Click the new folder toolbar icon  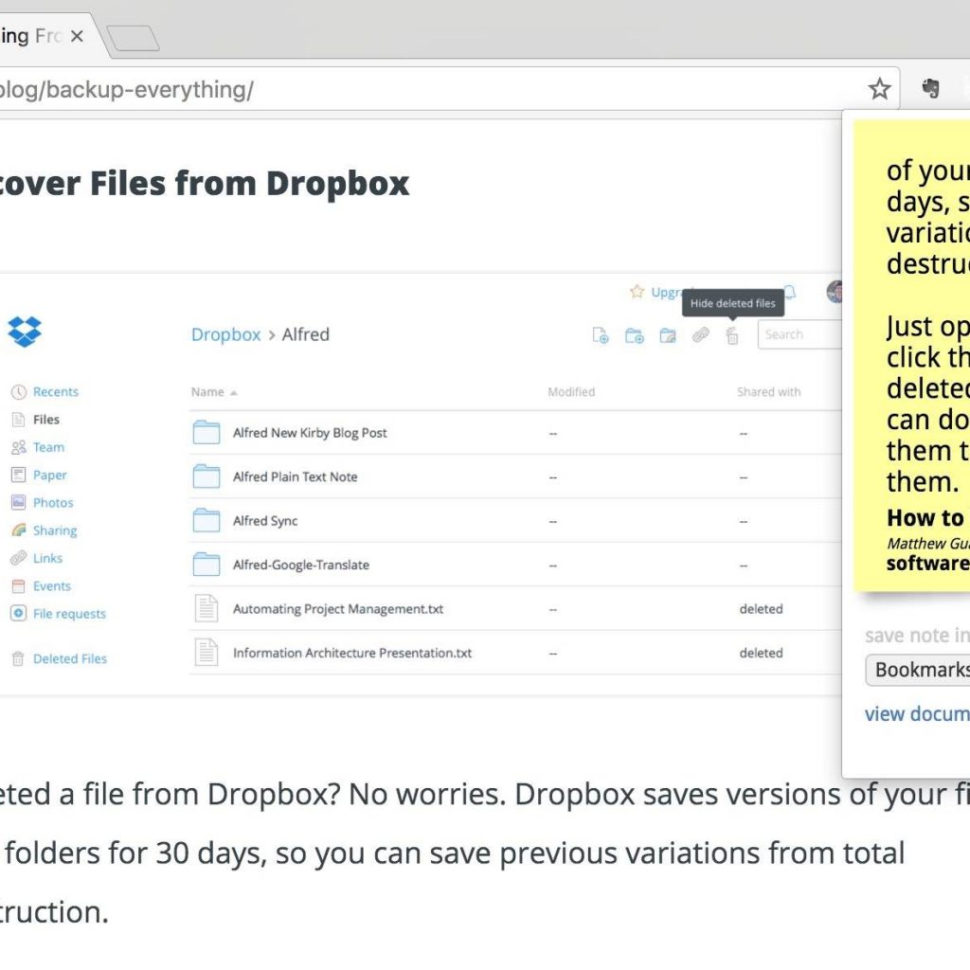click(634, 335)
